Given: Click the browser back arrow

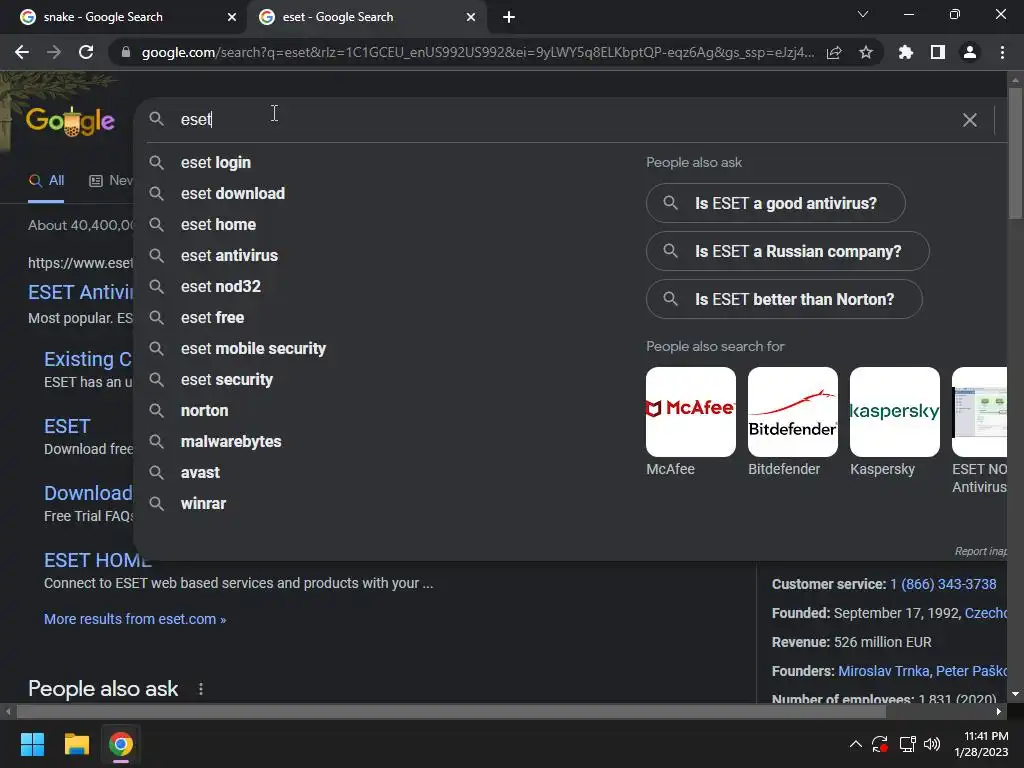Looking at the screenshot, I should [x=22, y=52].
